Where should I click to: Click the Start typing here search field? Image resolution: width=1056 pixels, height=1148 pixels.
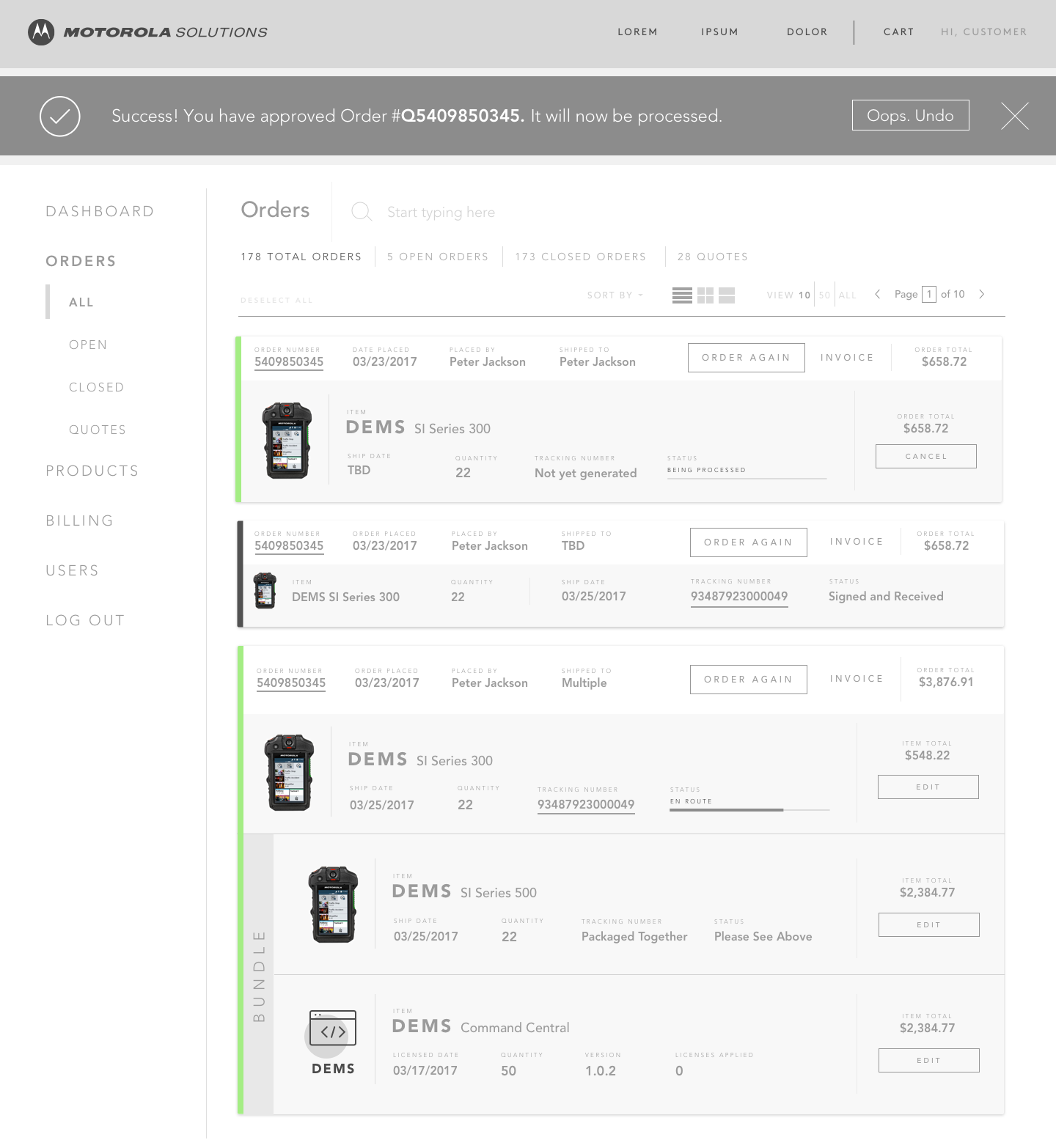(441, 212)
